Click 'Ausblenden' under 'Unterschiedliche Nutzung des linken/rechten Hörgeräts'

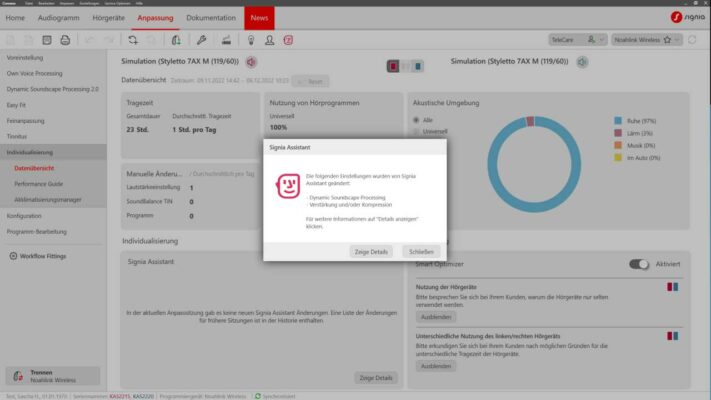click(436, 366)
